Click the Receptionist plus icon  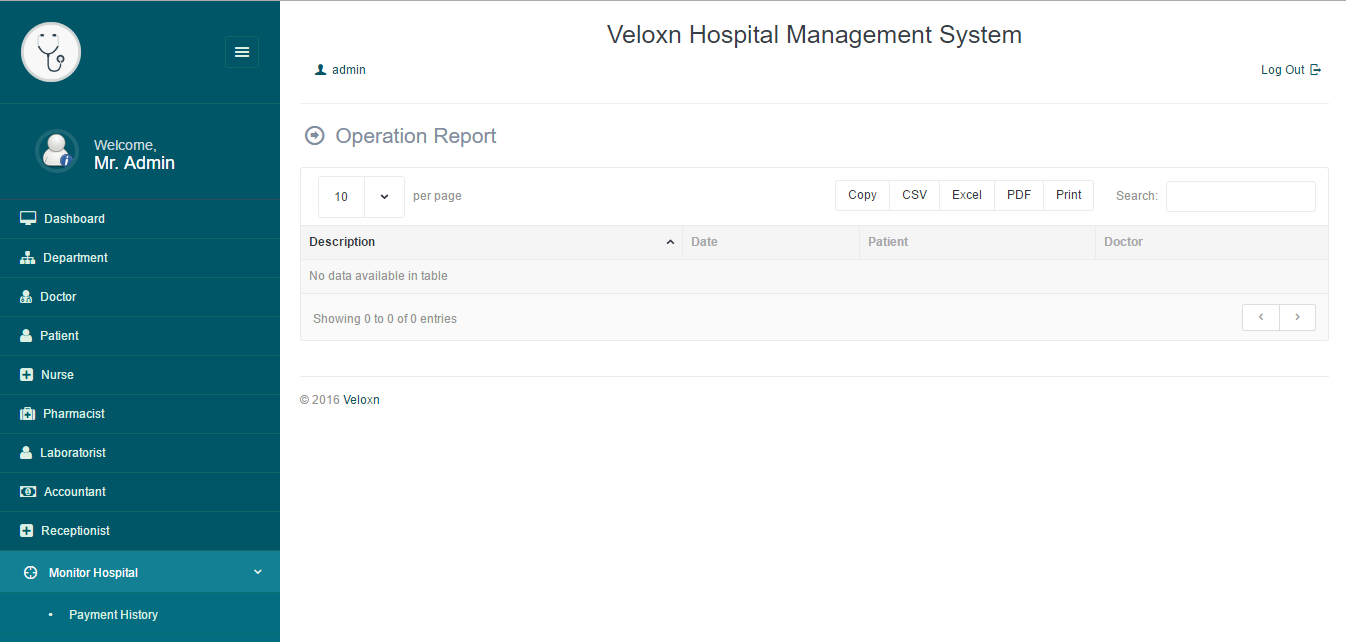point(27,531)
